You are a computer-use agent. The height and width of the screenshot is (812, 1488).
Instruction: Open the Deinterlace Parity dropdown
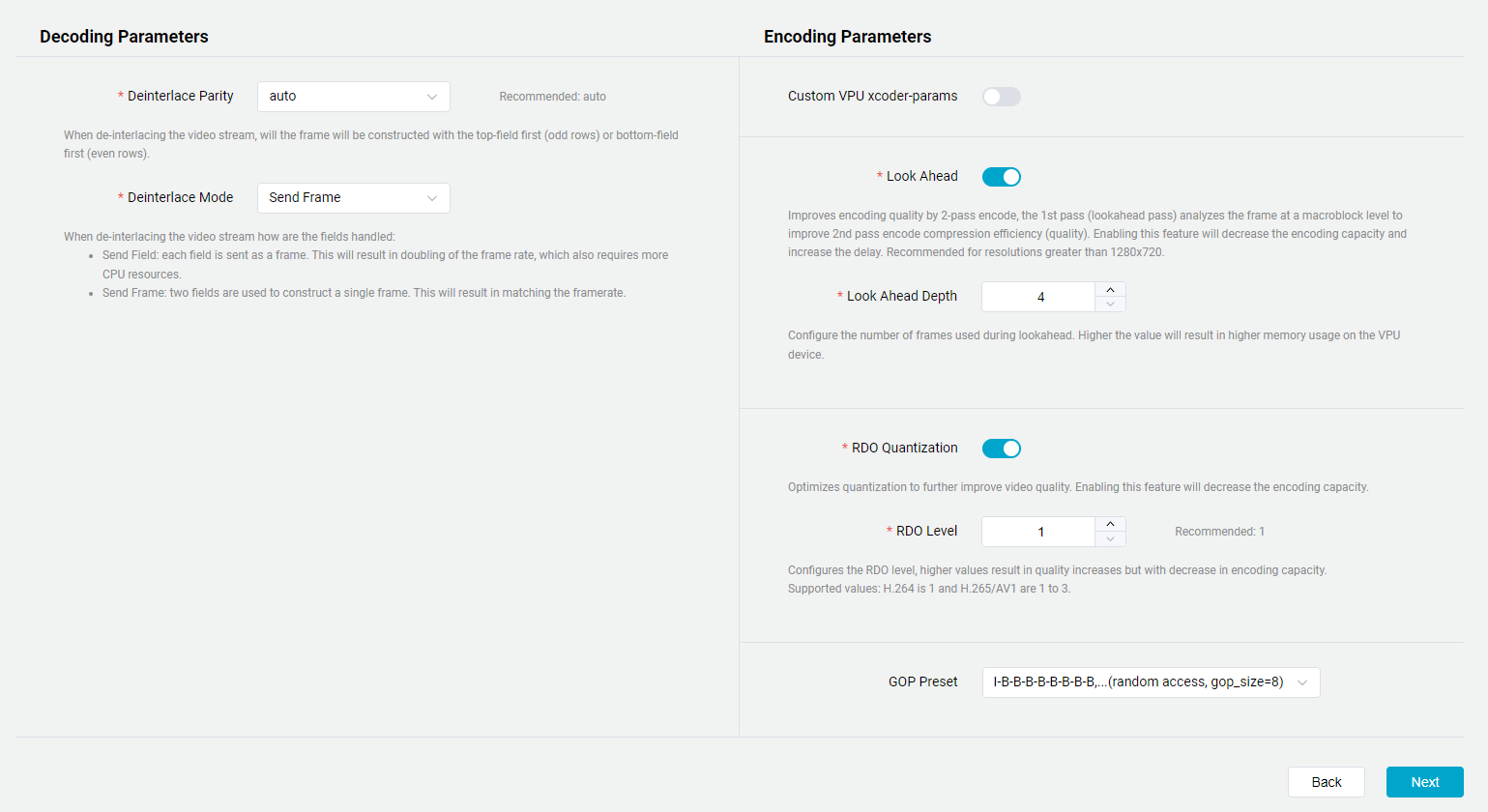click(353, 97)
